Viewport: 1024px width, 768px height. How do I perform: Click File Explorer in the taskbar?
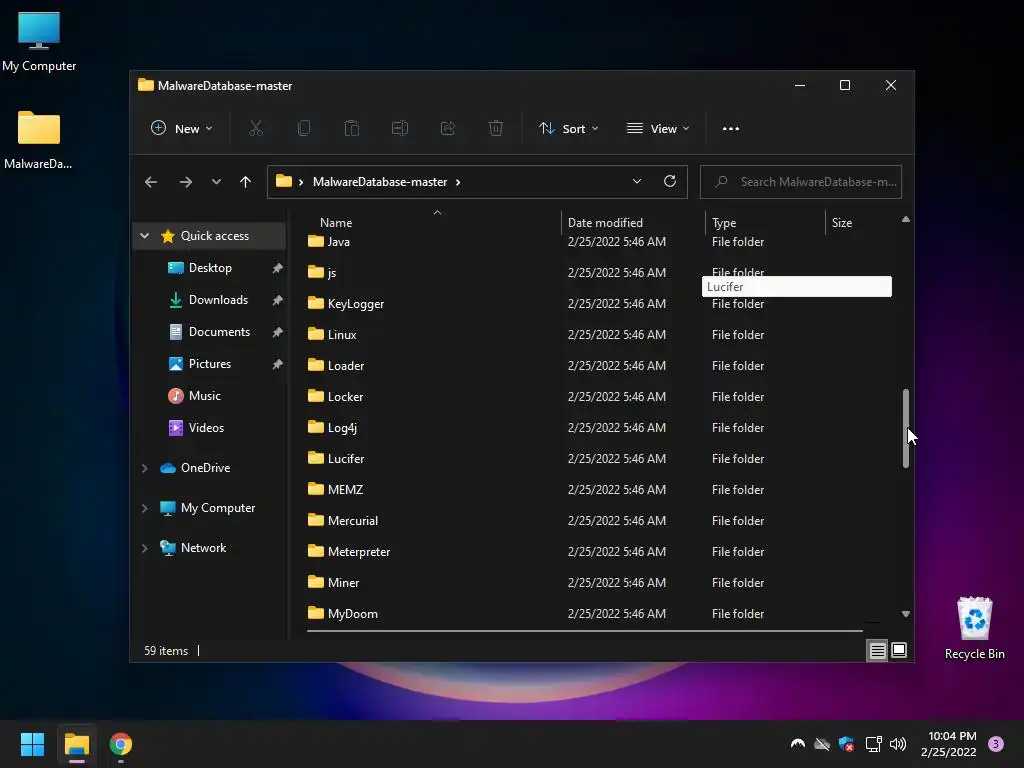click(x=76, y=744)
